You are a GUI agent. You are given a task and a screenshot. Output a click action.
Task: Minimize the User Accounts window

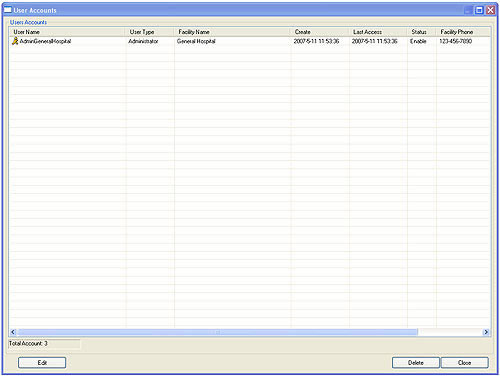click(468, 10)
